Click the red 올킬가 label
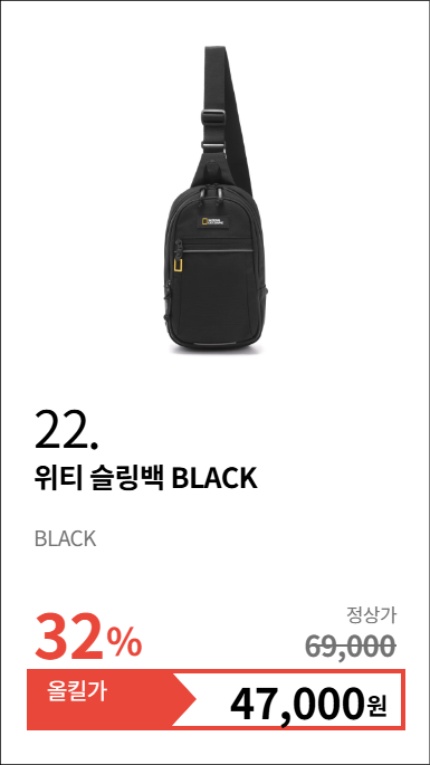Viewport: 430px width, 765px height. [77, 693]
